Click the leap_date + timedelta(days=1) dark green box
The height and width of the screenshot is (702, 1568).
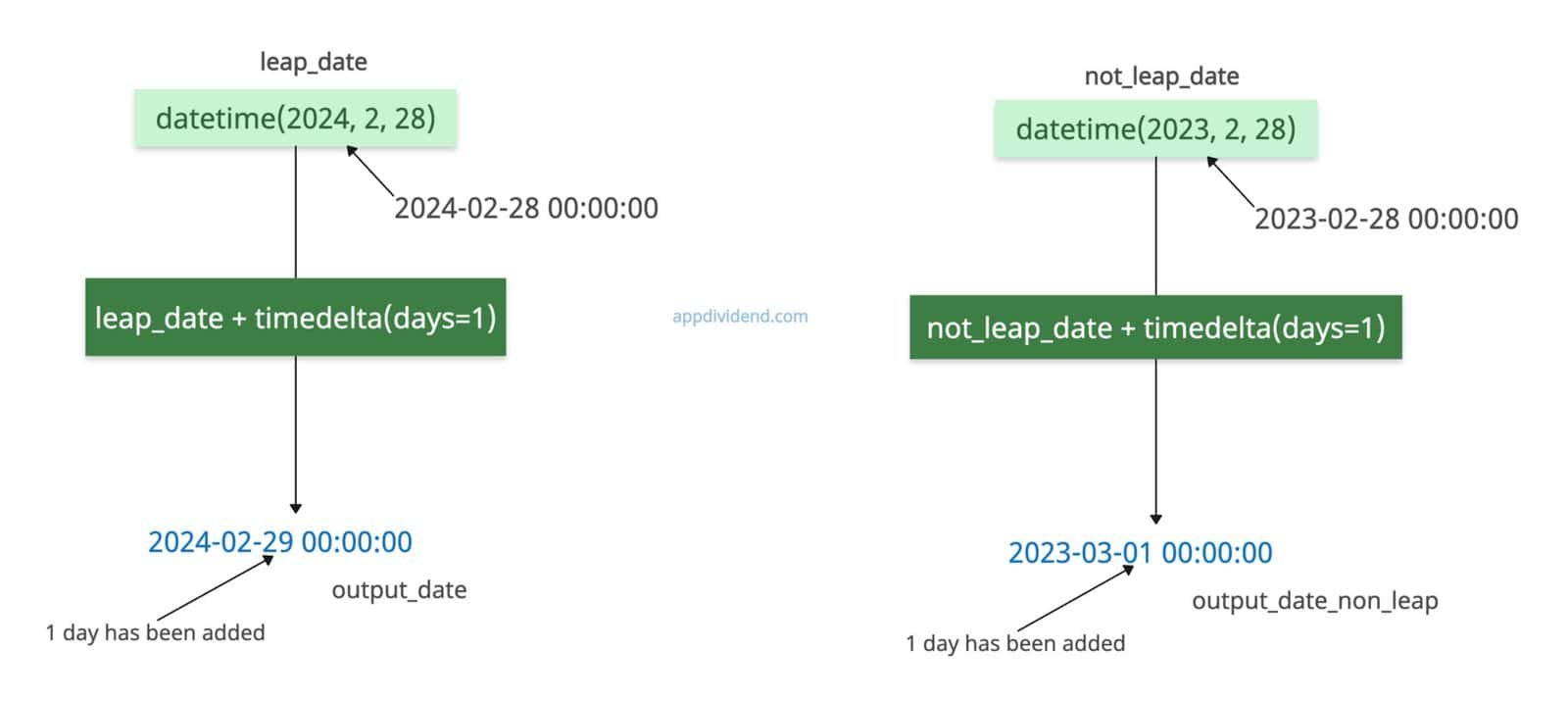295,318
